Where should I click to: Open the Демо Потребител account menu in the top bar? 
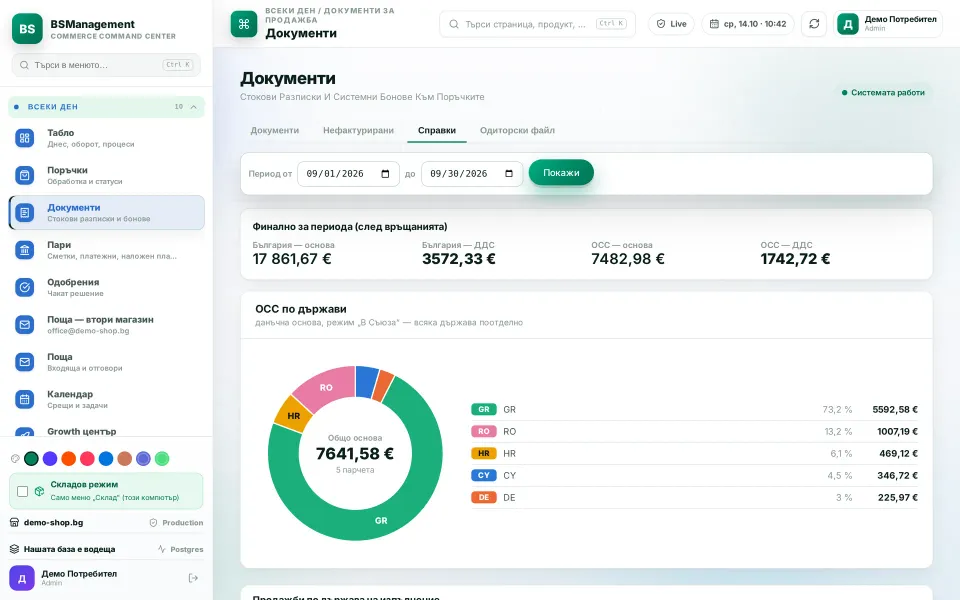click(x=888, y=24)
